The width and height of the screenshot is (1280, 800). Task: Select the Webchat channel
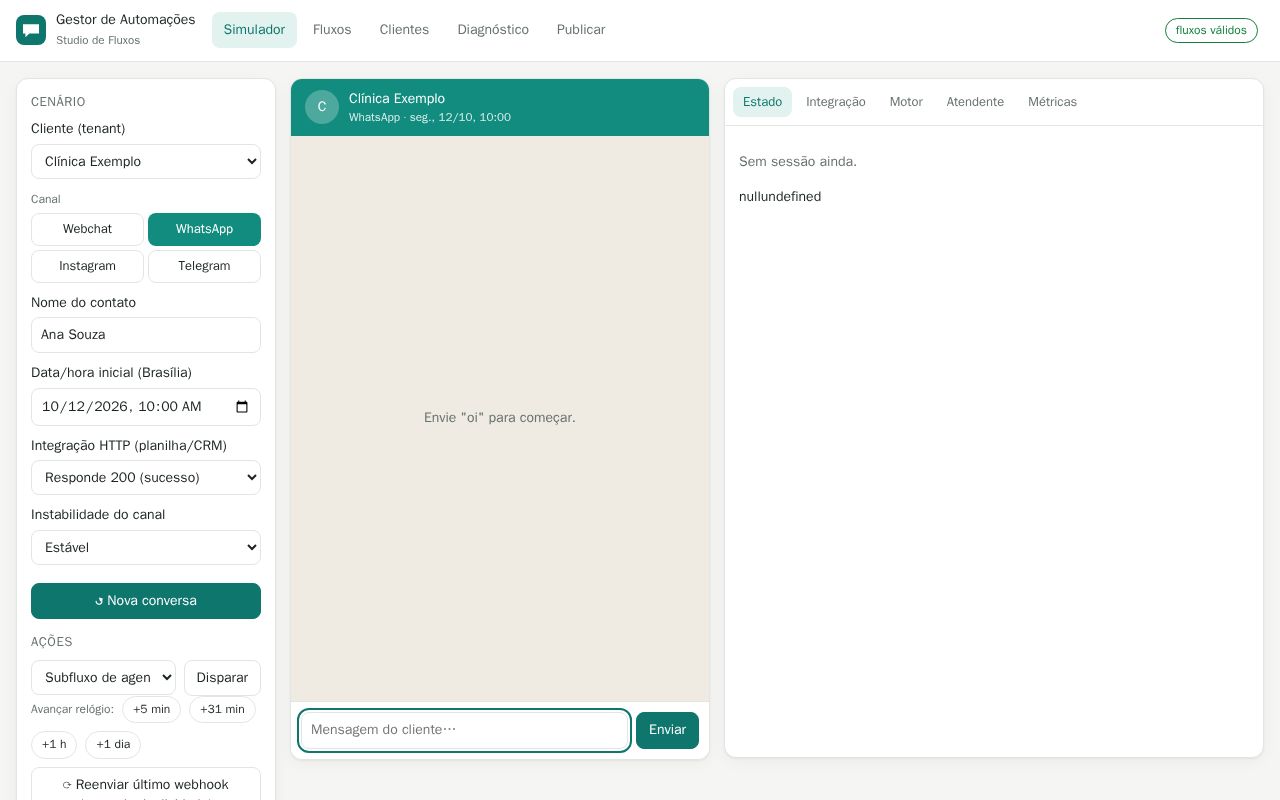(87, 229)
